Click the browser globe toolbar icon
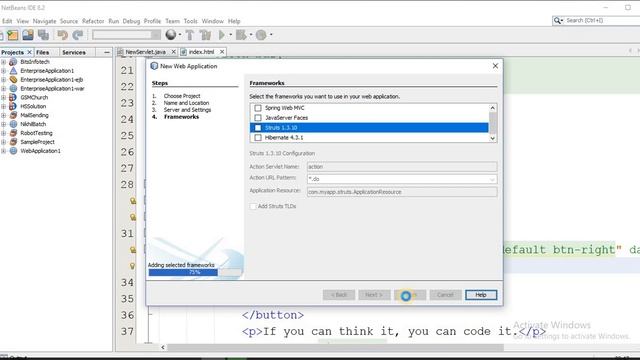The width and height of the screenshot is (640, 360). point(171,35)
